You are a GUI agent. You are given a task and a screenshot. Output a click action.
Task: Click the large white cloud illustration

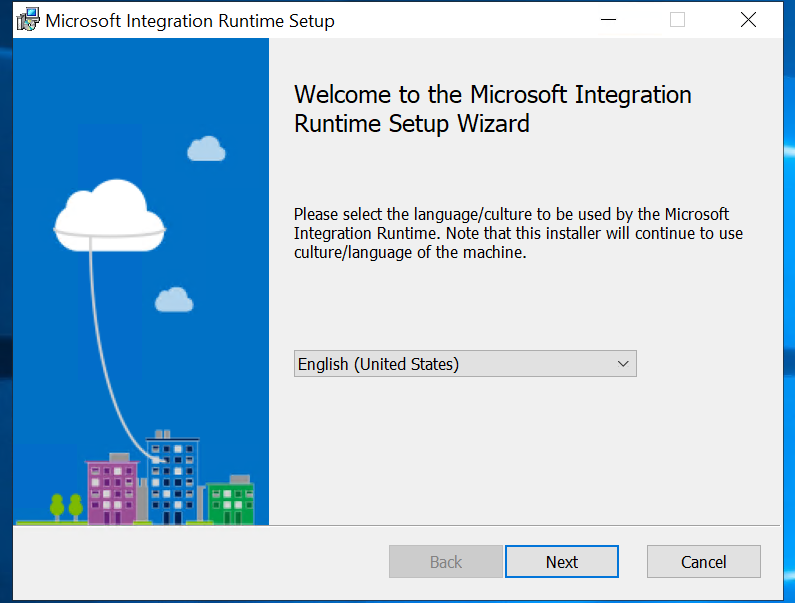pos(109,213)
